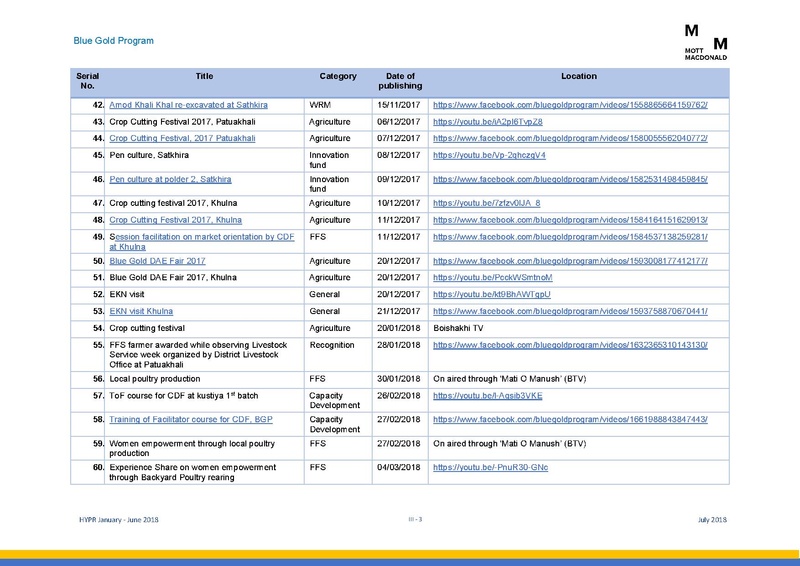
Task: Select the Crop cutting festival title in row 54
Action: (147, 328)
